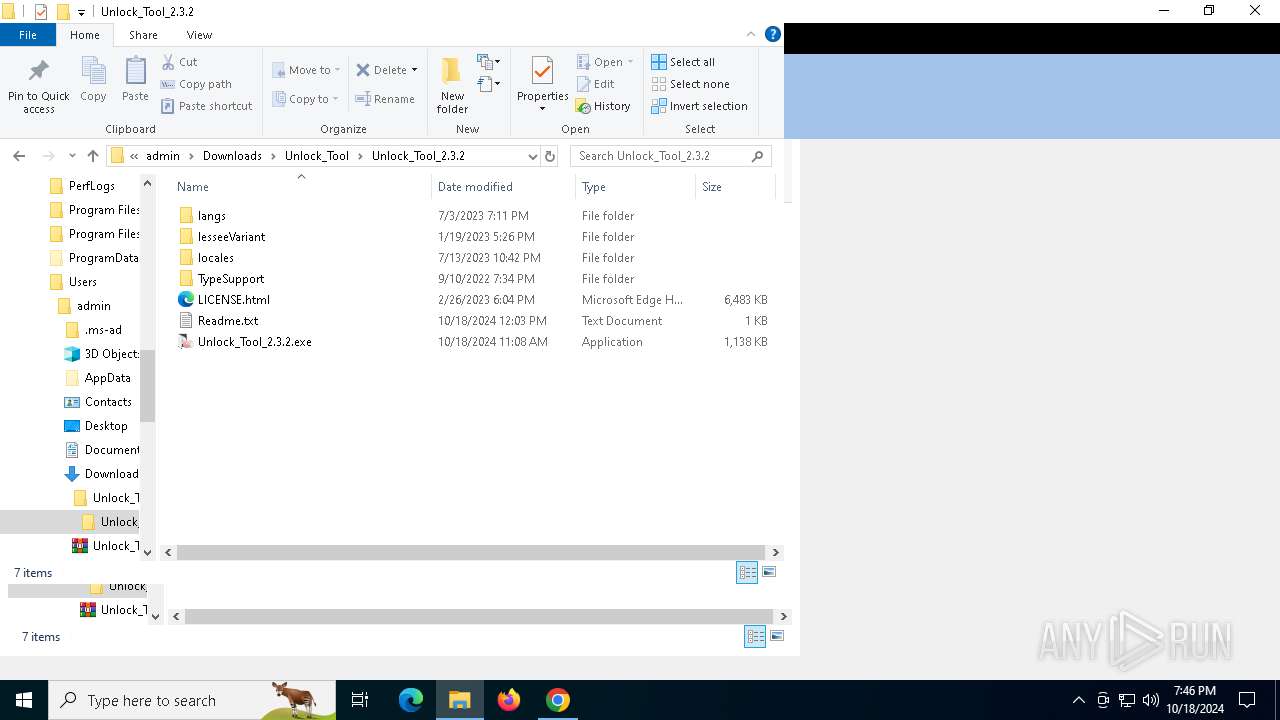Refresh the current folder
The image size is (1280, 720).
point(549,156)
